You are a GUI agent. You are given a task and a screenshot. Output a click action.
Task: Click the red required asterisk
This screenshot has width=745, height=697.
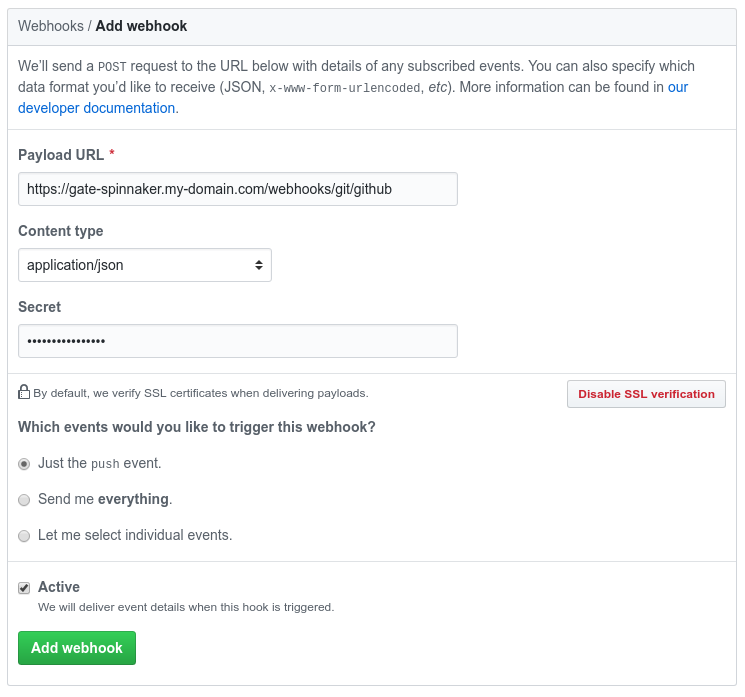[112, 155]
